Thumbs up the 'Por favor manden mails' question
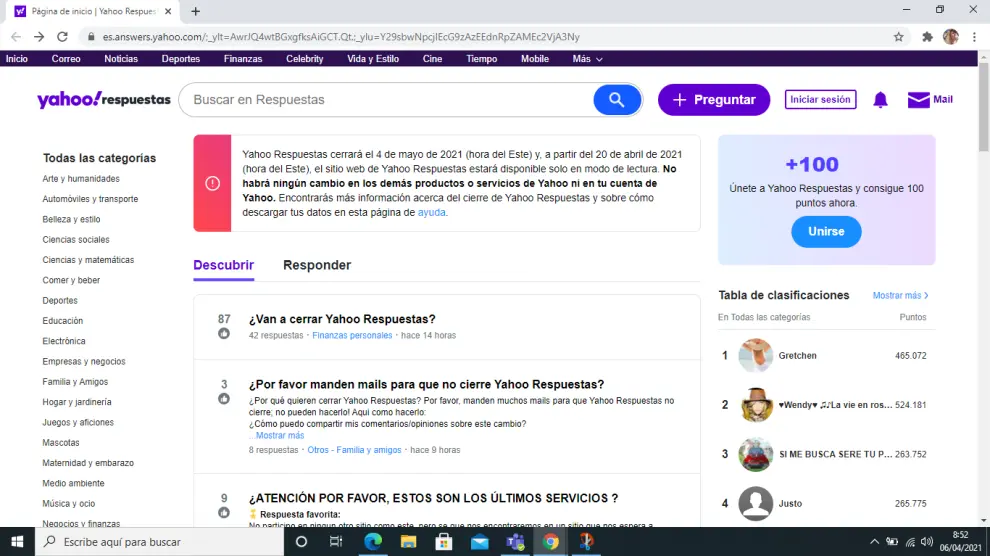Viewport: 990px width, 556px height. [x=224, y=399]
